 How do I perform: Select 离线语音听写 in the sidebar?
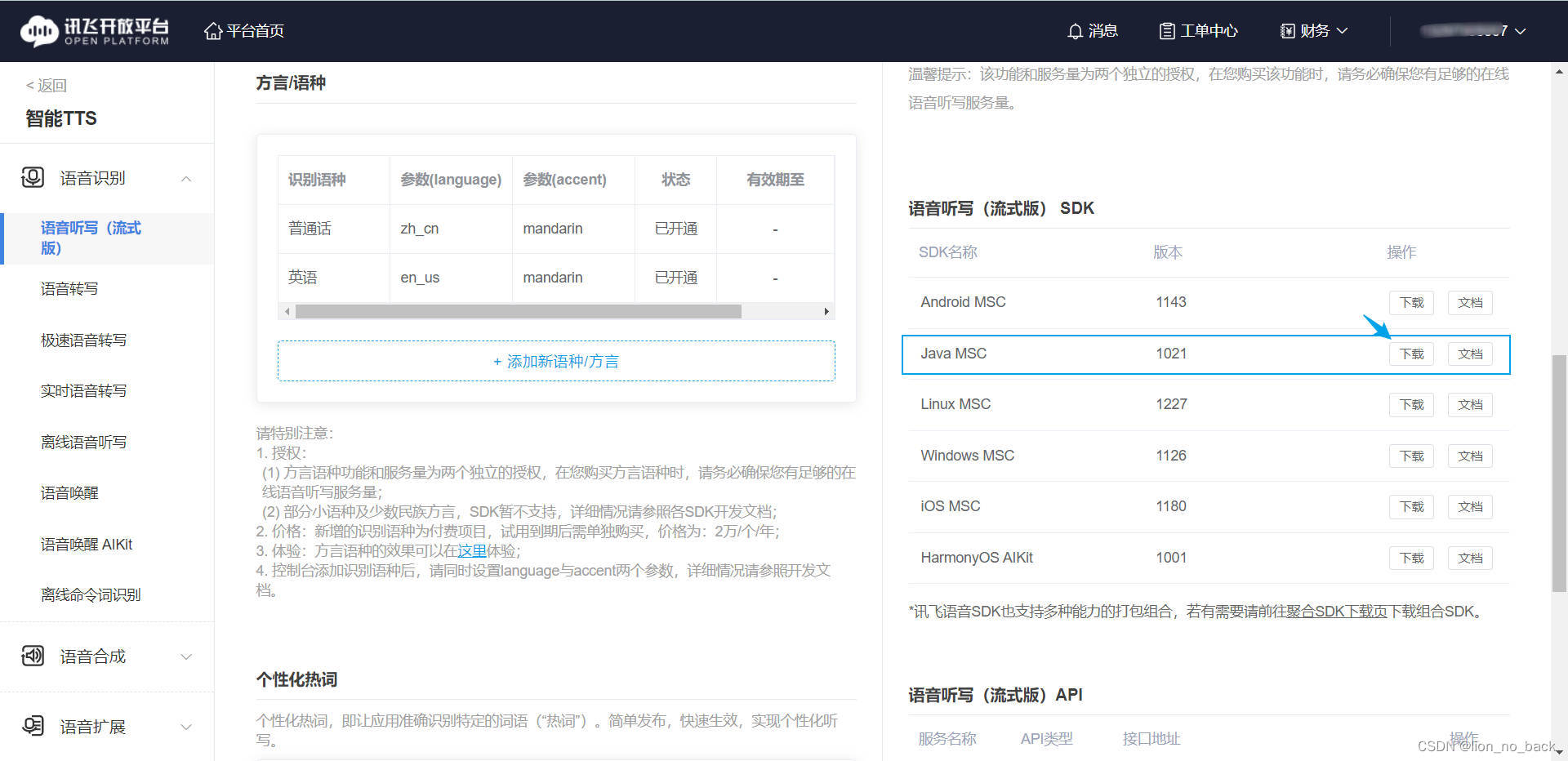(x=83, y=442)
